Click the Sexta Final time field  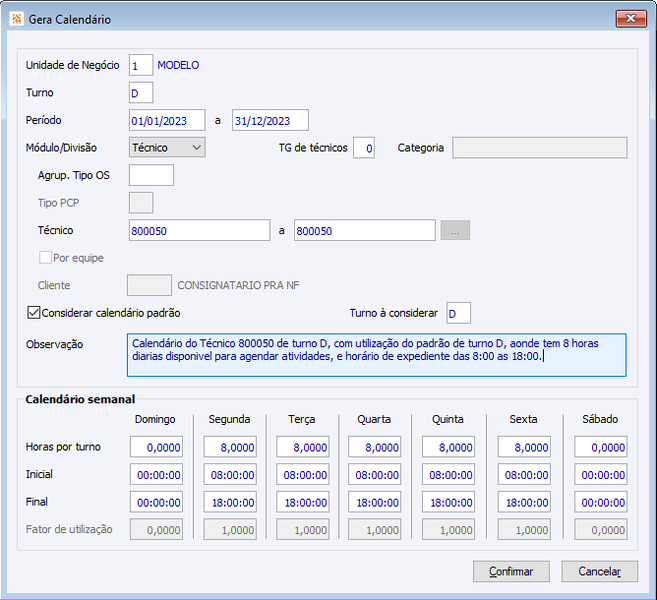click(x=524, y=502)
